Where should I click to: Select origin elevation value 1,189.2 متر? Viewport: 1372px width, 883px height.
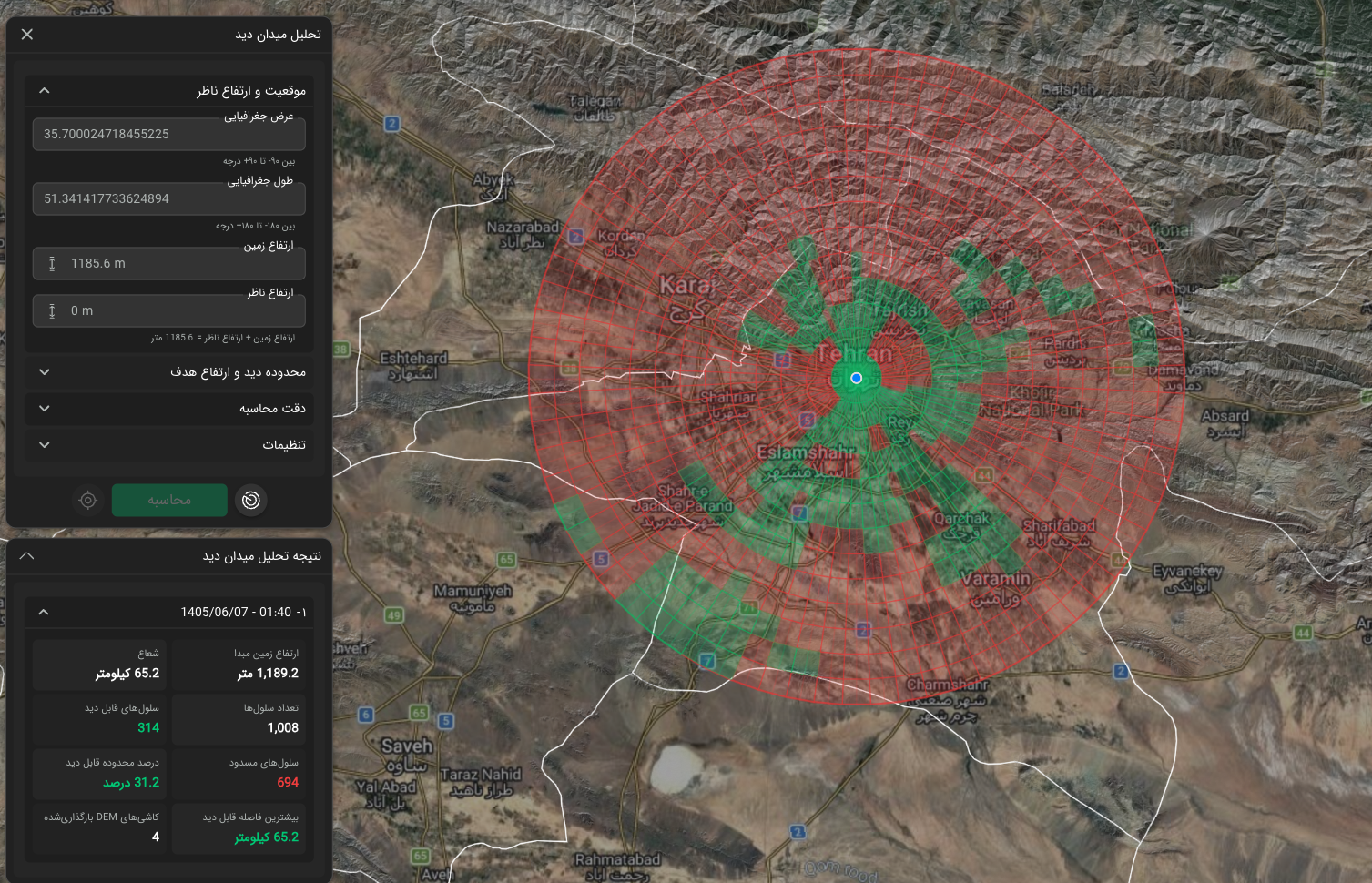(x=268, y=674)
